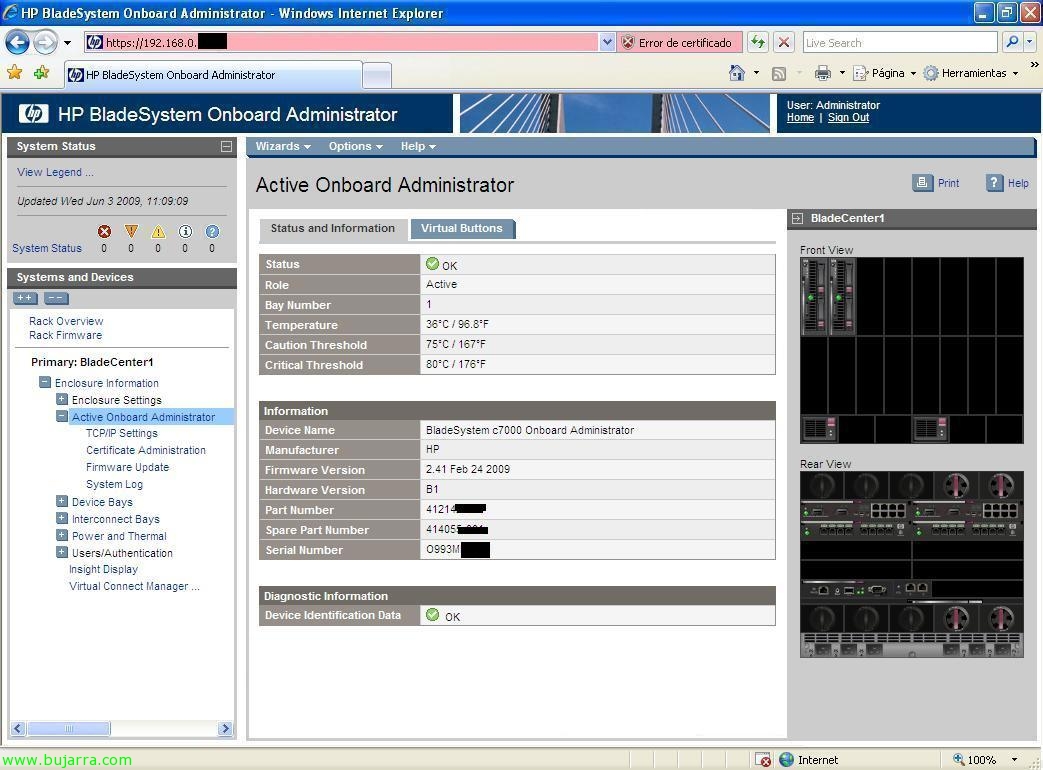Click the sidebar horizontal scrollbar
The height and width of the screenshot is (770, 1043).
120,729
